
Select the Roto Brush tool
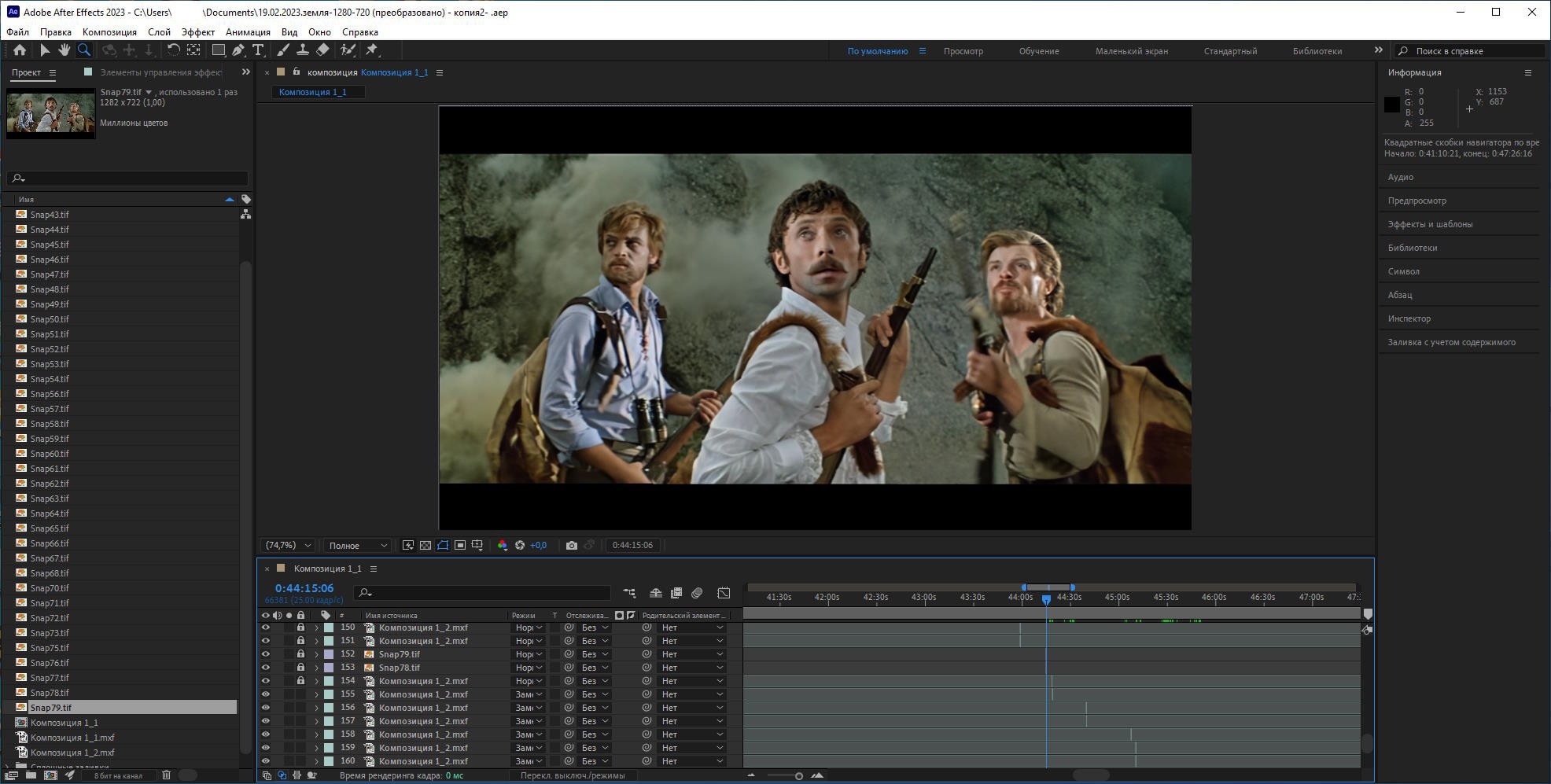[x=348, y=50]
